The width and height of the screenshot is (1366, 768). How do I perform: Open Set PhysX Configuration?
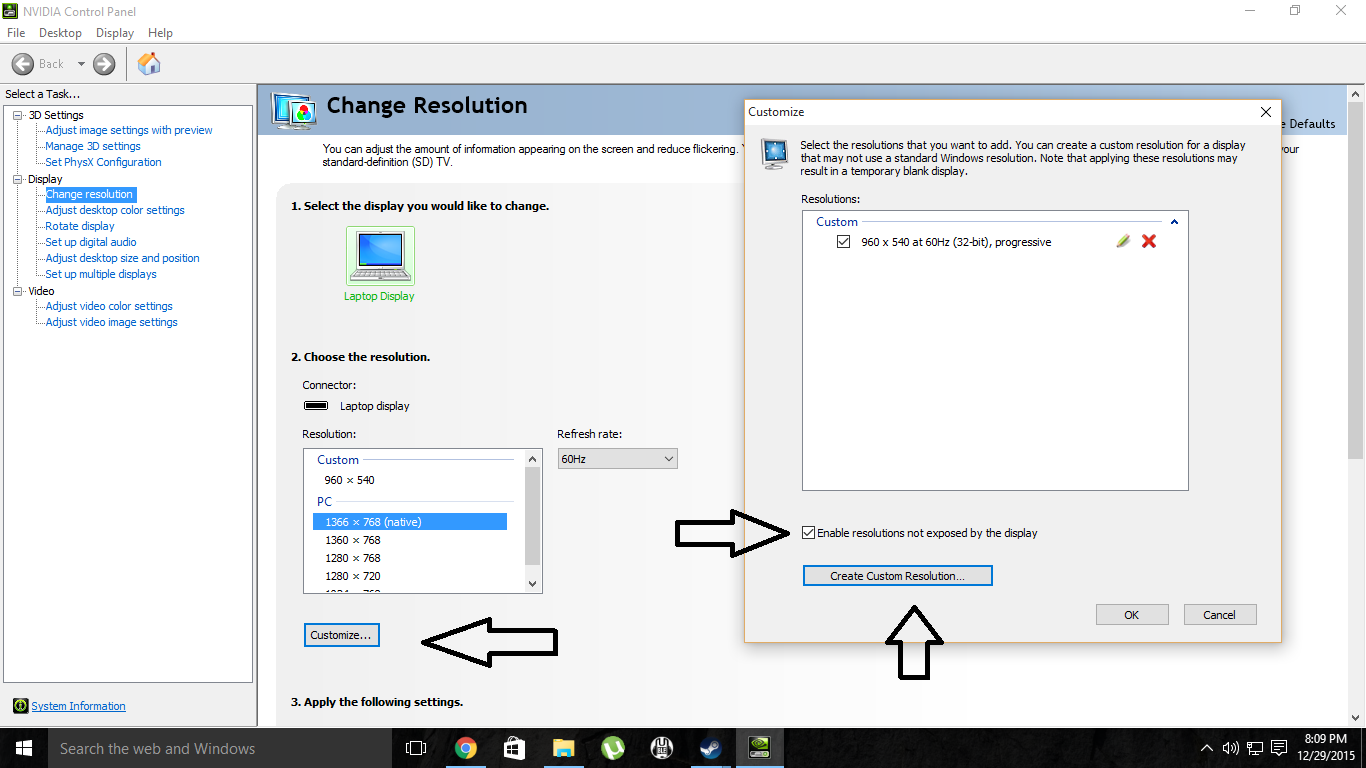point(103,162)
